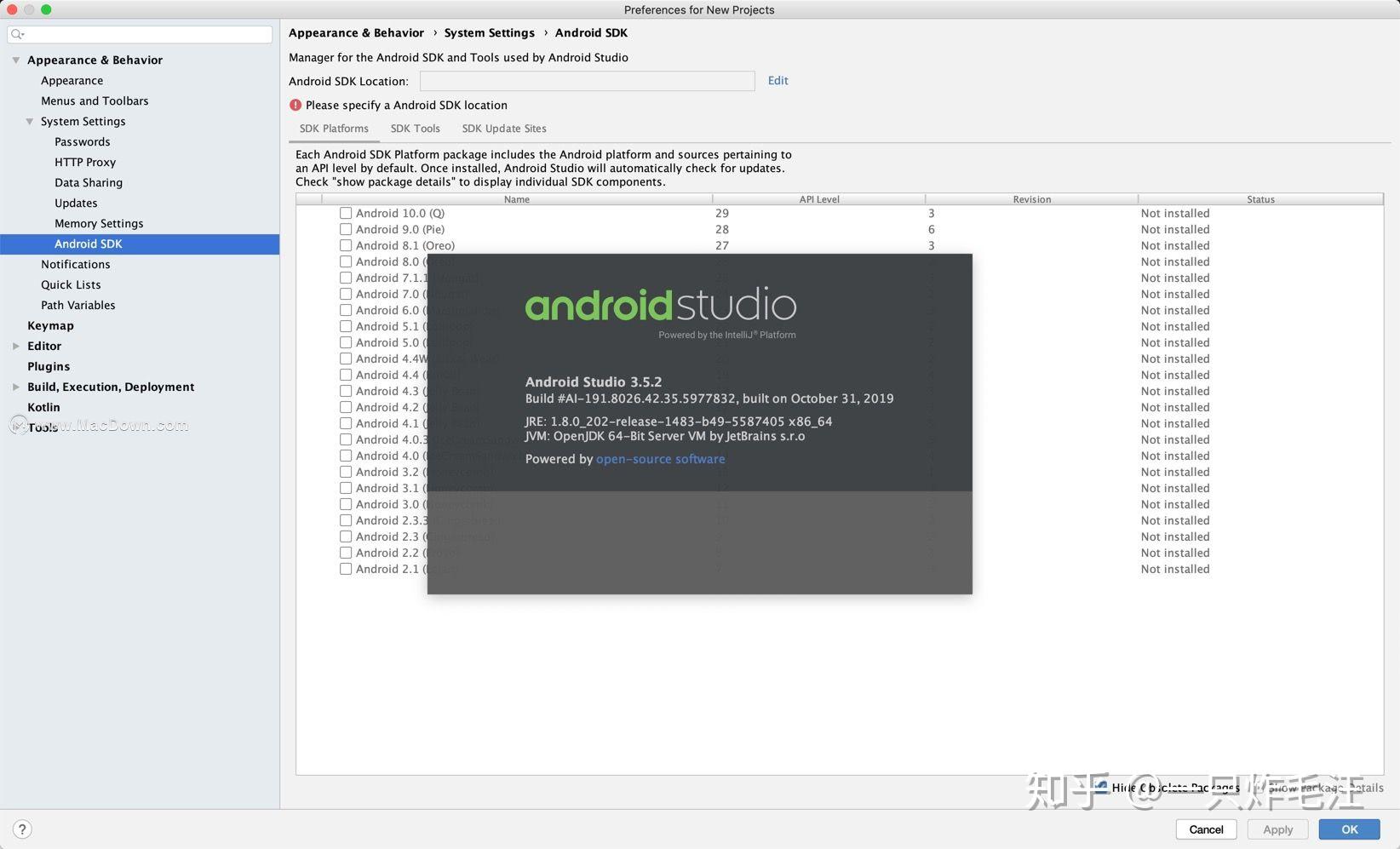Check the Android 10.0 (Q) checkbox

[x=346, y=213]
